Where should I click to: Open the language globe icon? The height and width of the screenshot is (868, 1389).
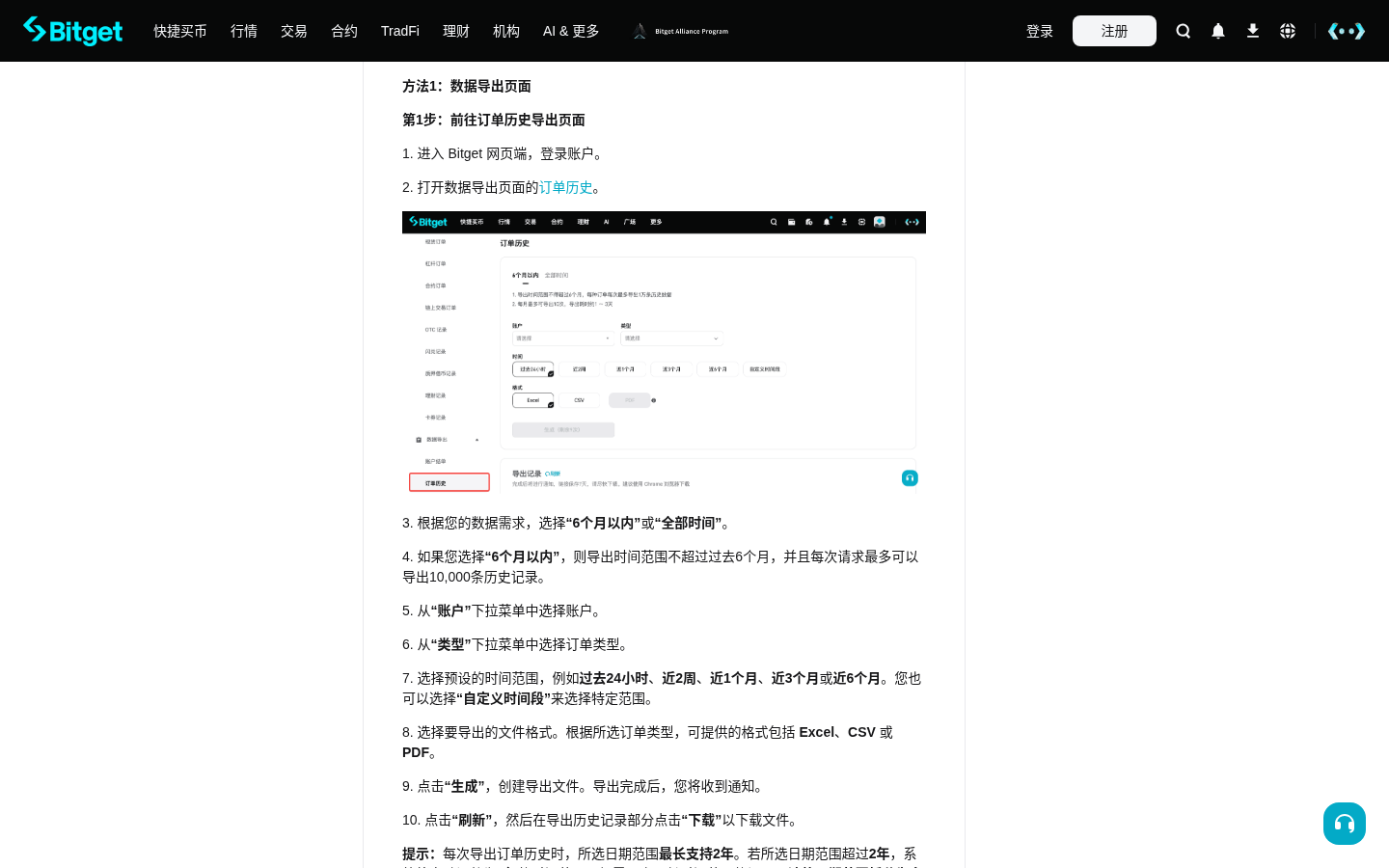[1288, 31]
